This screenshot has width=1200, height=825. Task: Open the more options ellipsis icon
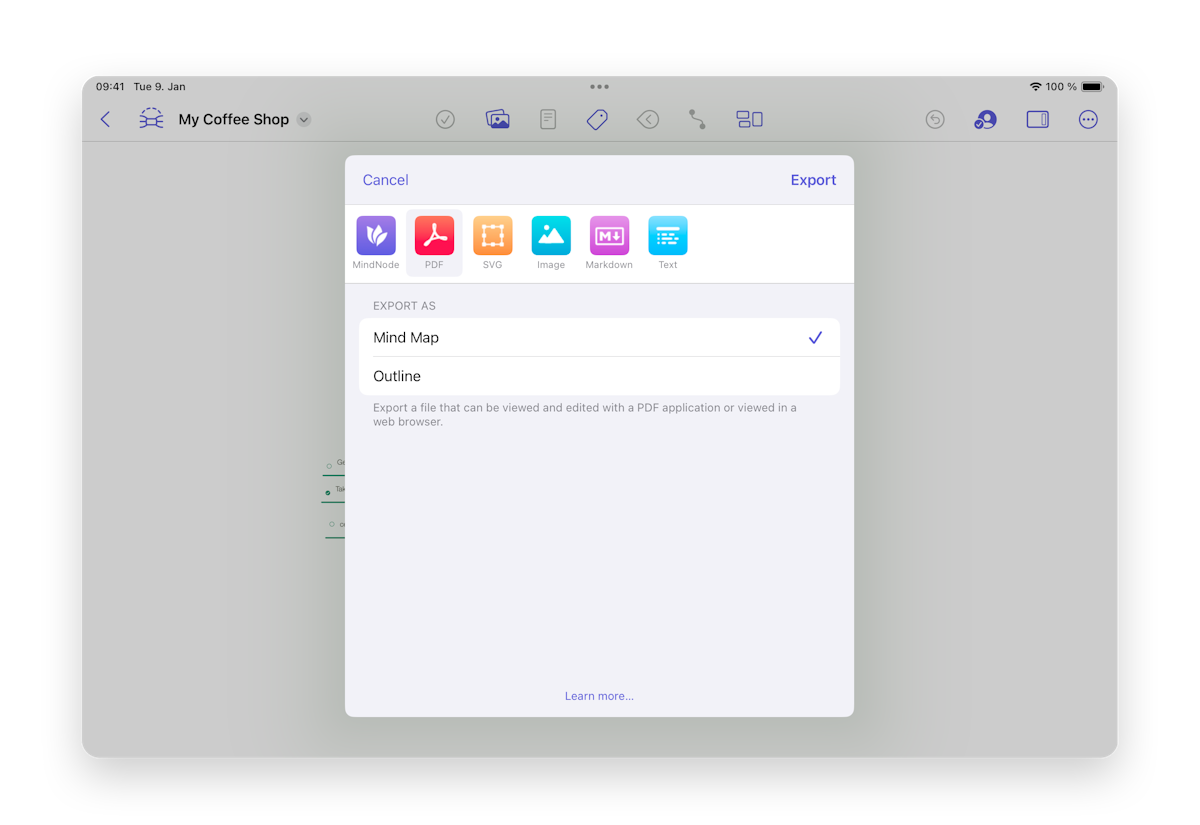click(1088, 119)
